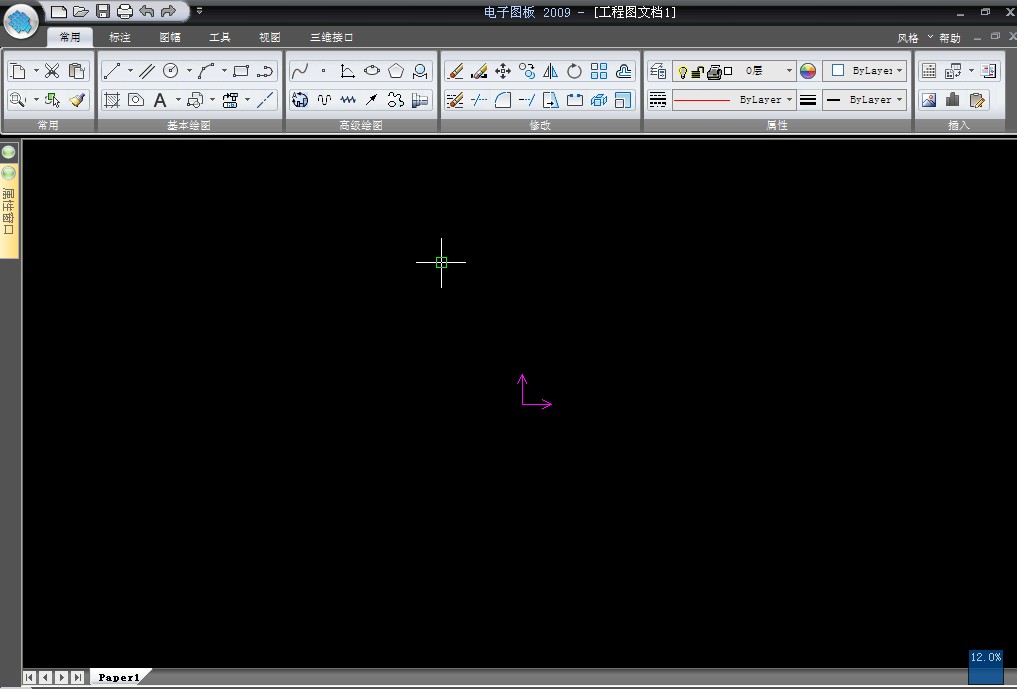Select the Polyline tool

265,71
